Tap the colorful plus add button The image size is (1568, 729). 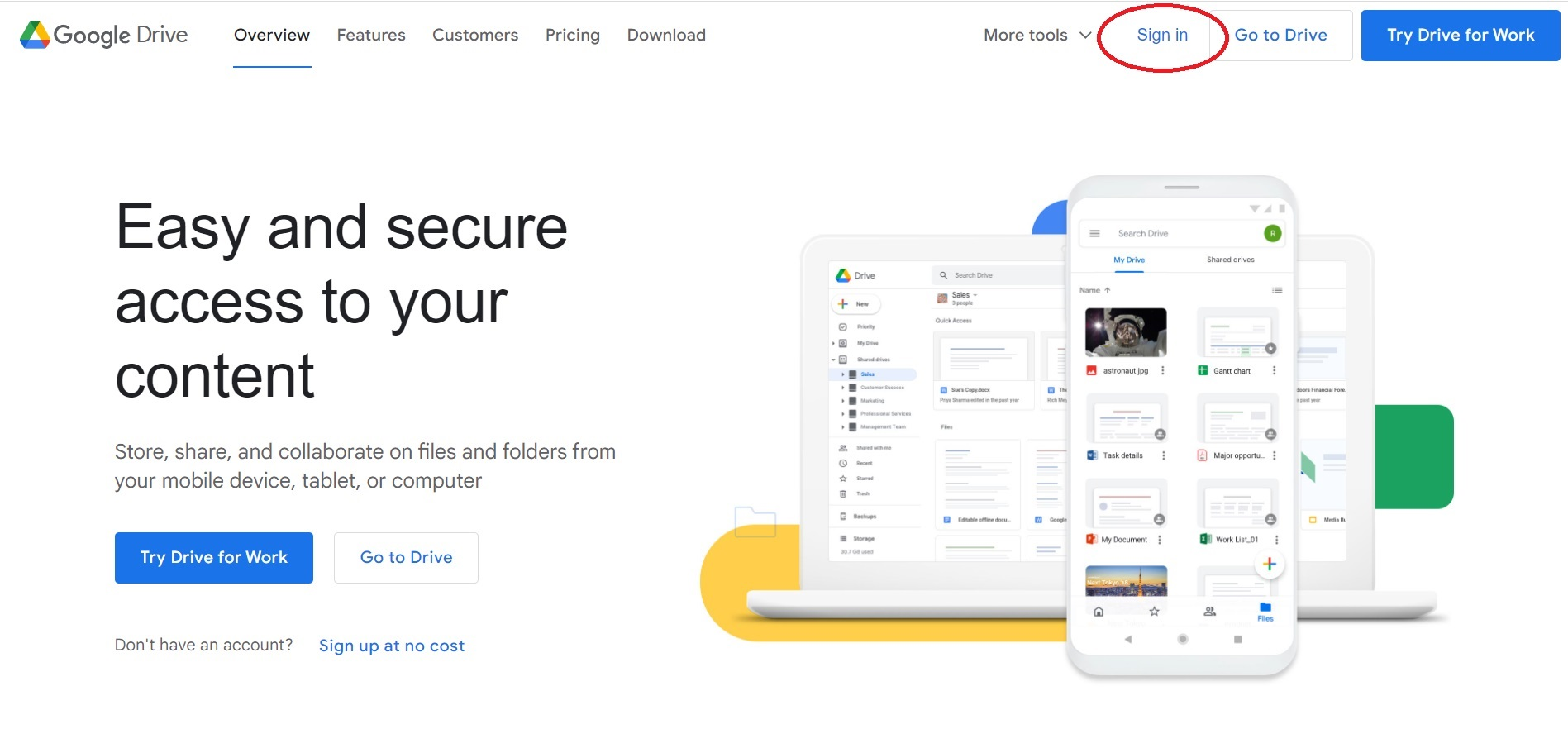tap(1270, 565)
